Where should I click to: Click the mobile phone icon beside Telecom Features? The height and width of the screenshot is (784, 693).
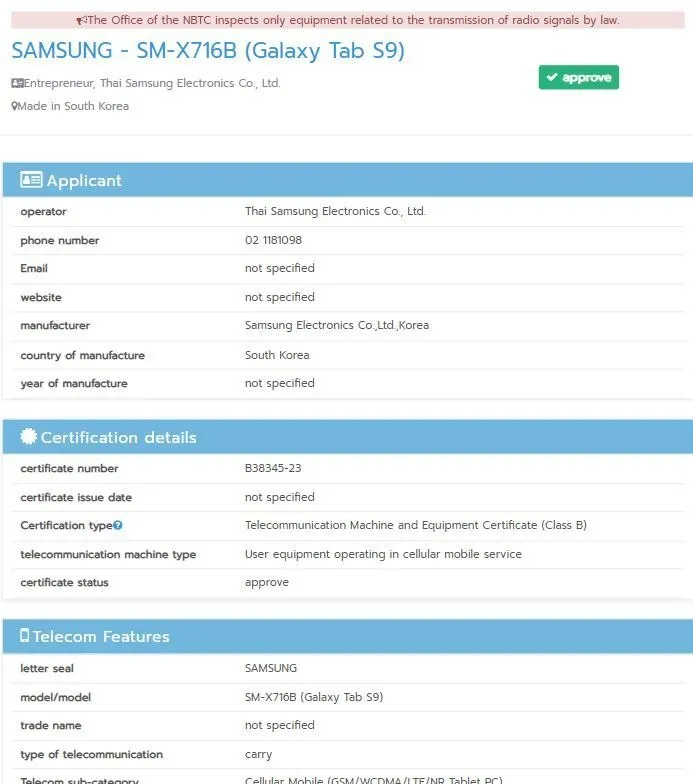25,636
